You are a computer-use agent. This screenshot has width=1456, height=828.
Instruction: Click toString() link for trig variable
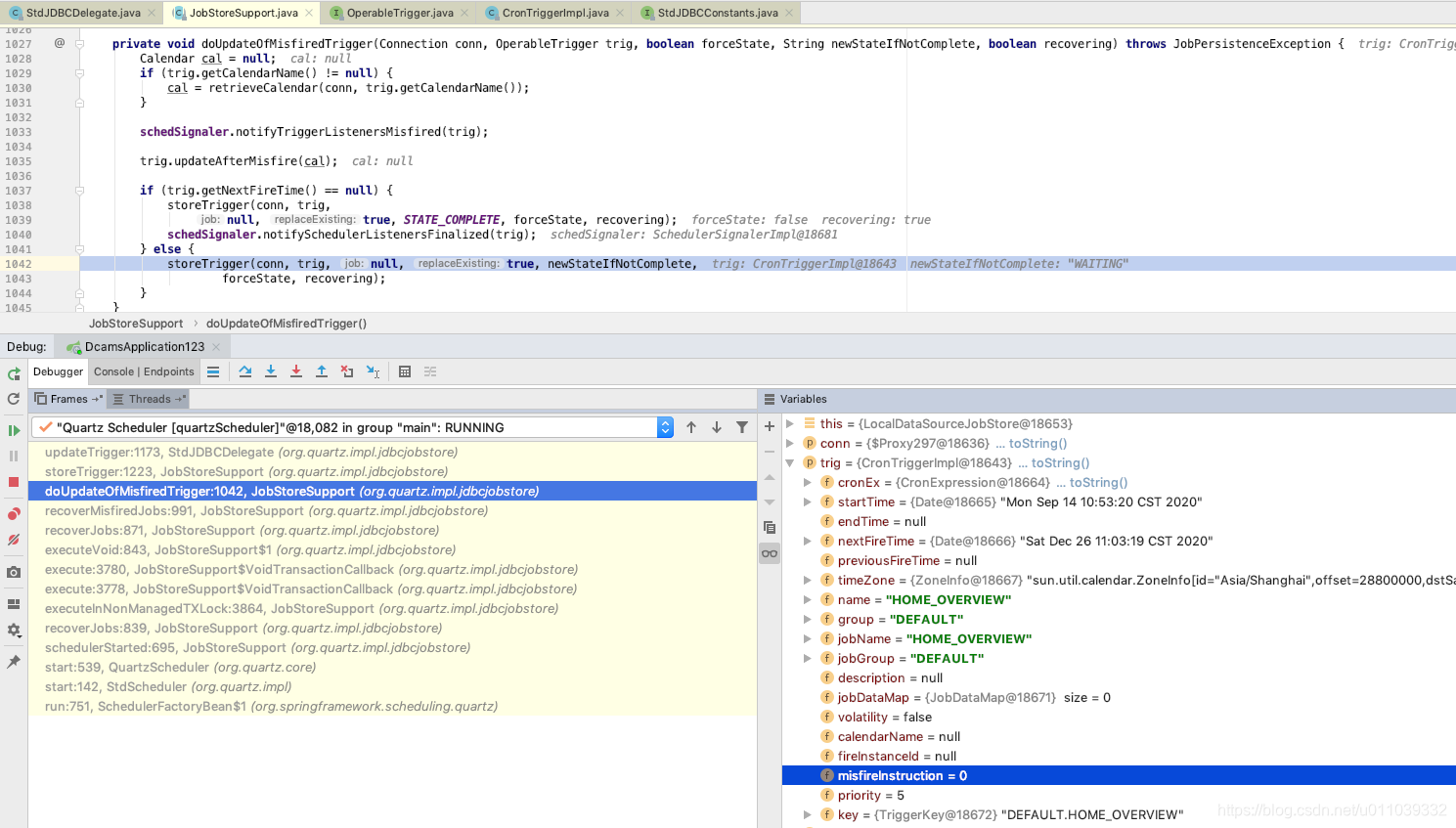tap(1060, 462)
